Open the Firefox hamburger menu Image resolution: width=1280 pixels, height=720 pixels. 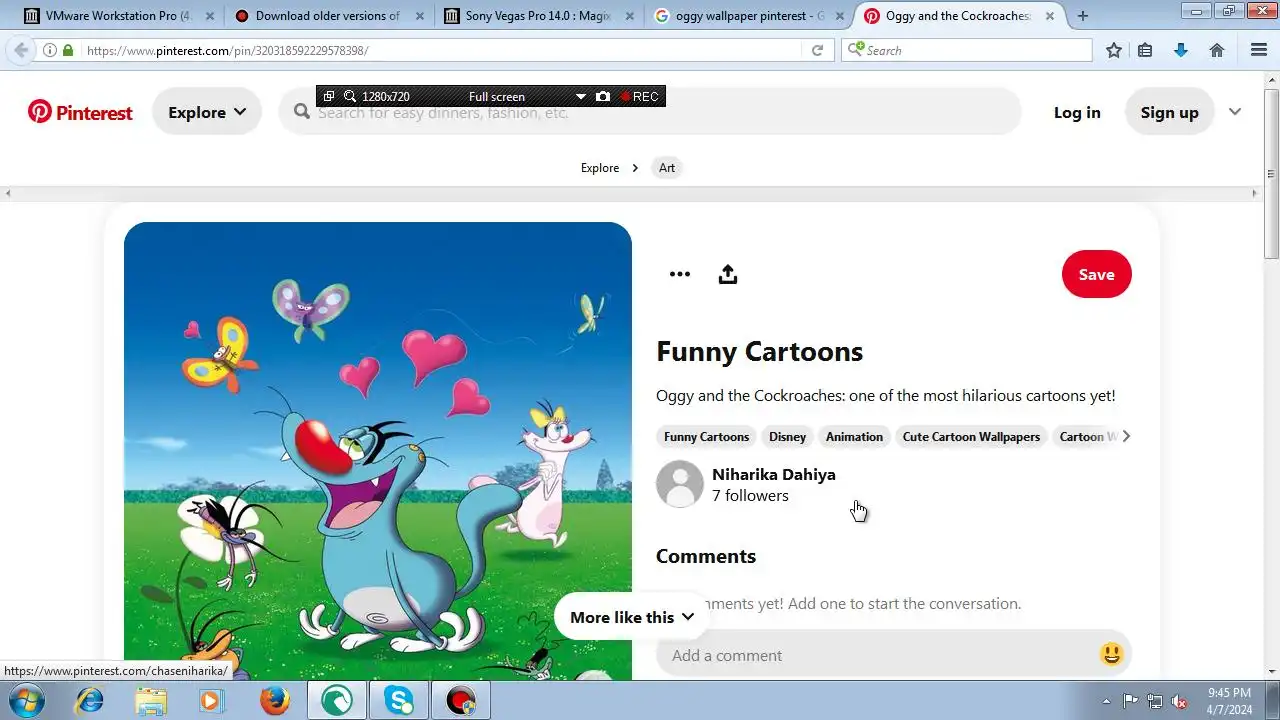[x=1259, y=50]
